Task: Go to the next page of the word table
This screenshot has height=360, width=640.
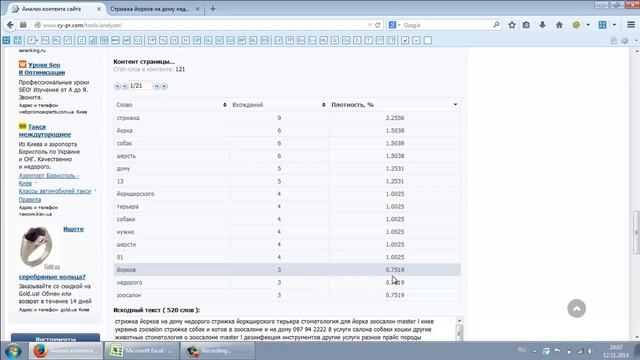Action: click(x=156, y=86)
